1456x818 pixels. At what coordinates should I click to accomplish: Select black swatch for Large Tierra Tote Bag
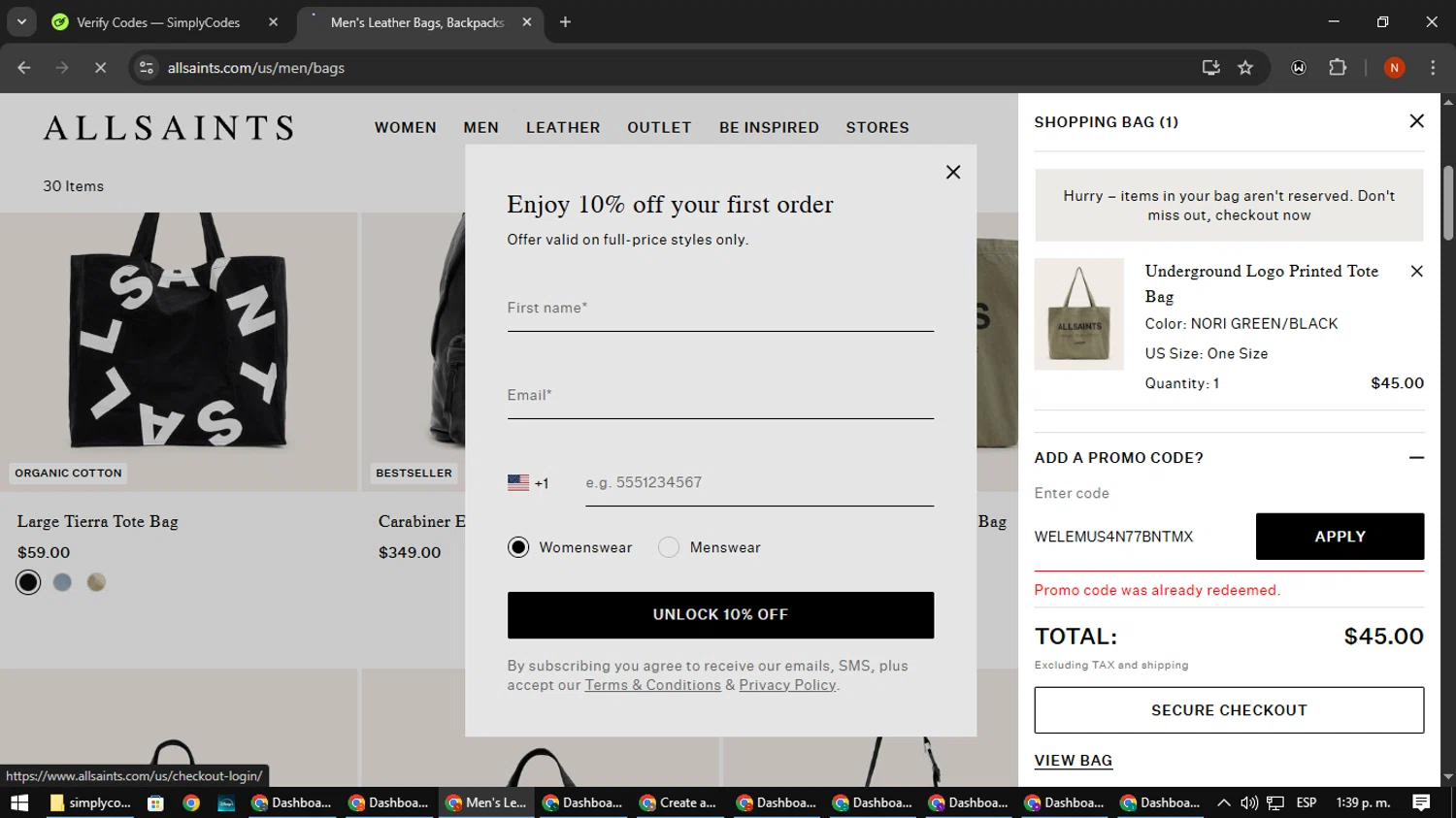(28, 582)
